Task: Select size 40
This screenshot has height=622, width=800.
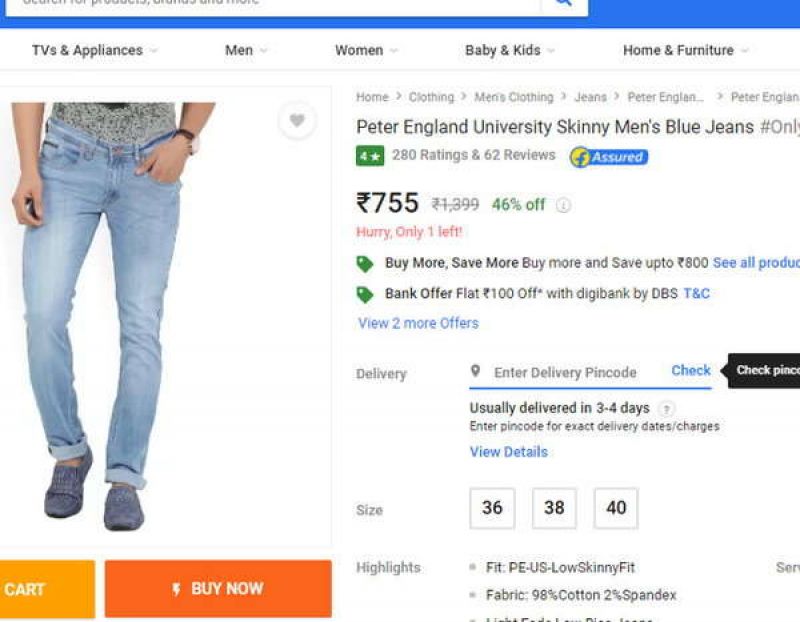Action: pyautogui.click(x=616, y=508)
